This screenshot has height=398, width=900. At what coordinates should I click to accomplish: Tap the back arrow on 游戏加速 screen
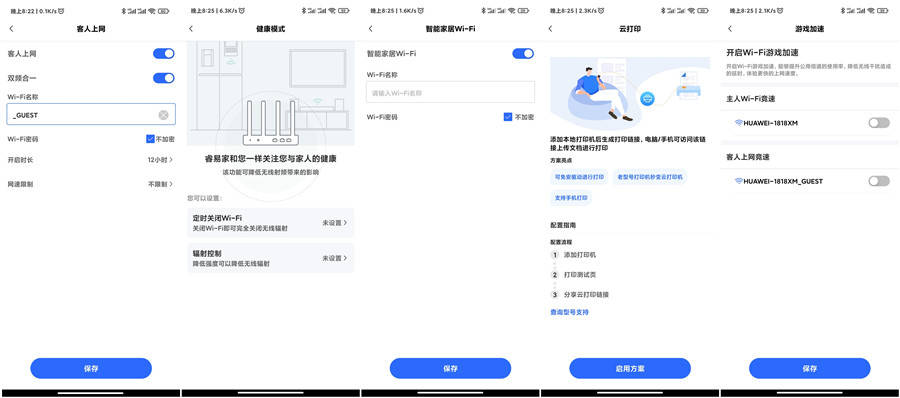730,29
